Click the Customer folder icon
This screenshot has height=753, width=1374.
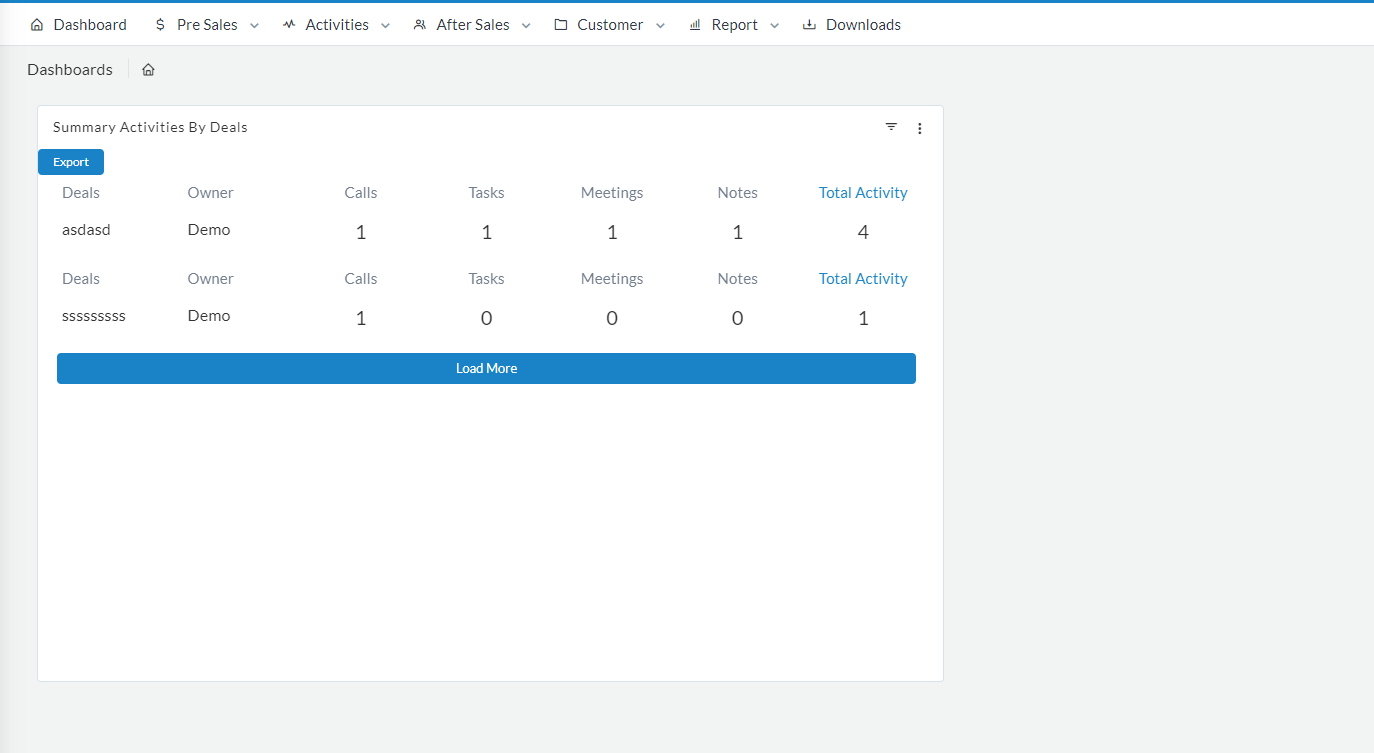click(x=561, y=25)
